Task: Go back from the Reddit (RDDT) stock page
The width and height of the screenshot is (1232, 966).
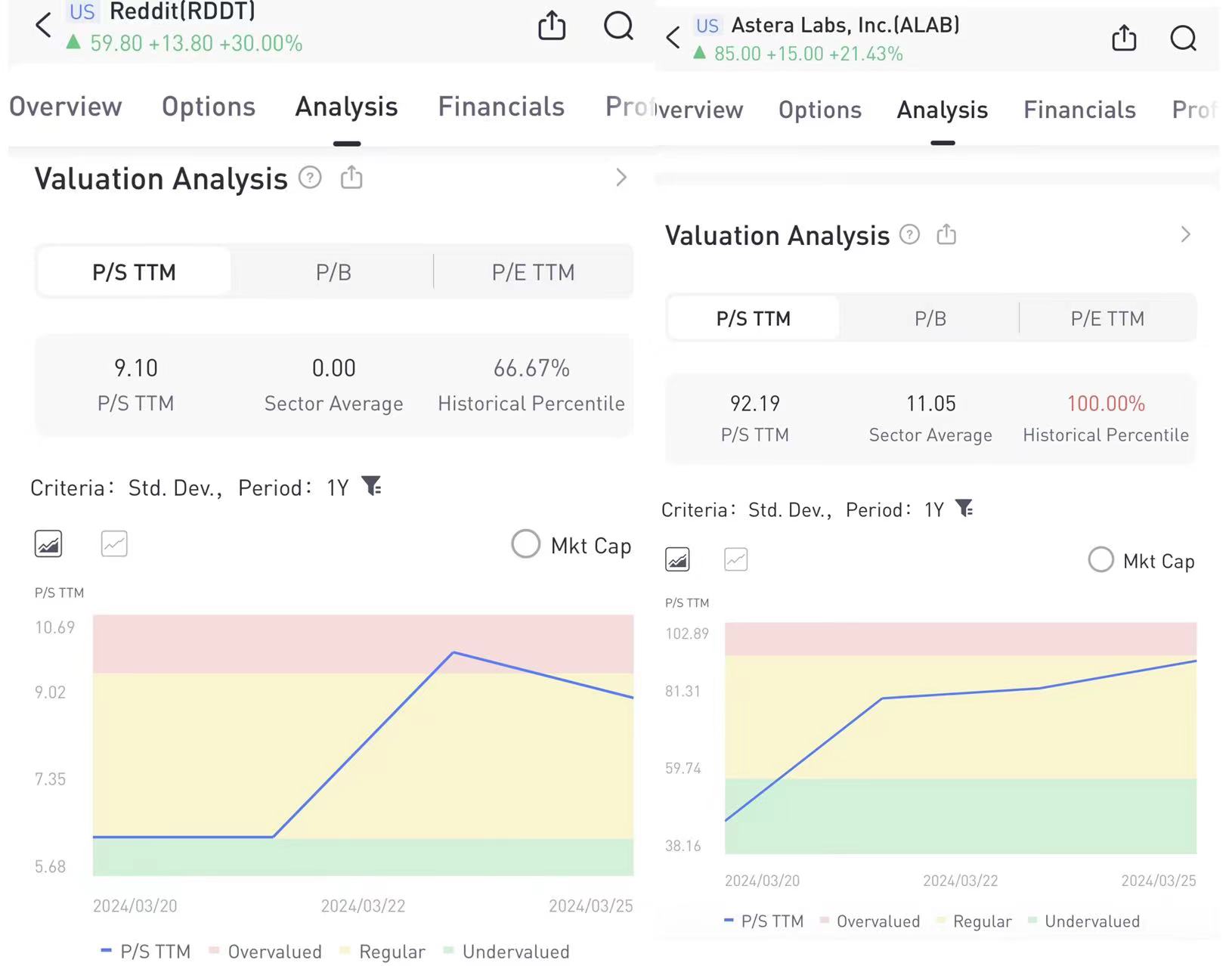Action: 44,25
